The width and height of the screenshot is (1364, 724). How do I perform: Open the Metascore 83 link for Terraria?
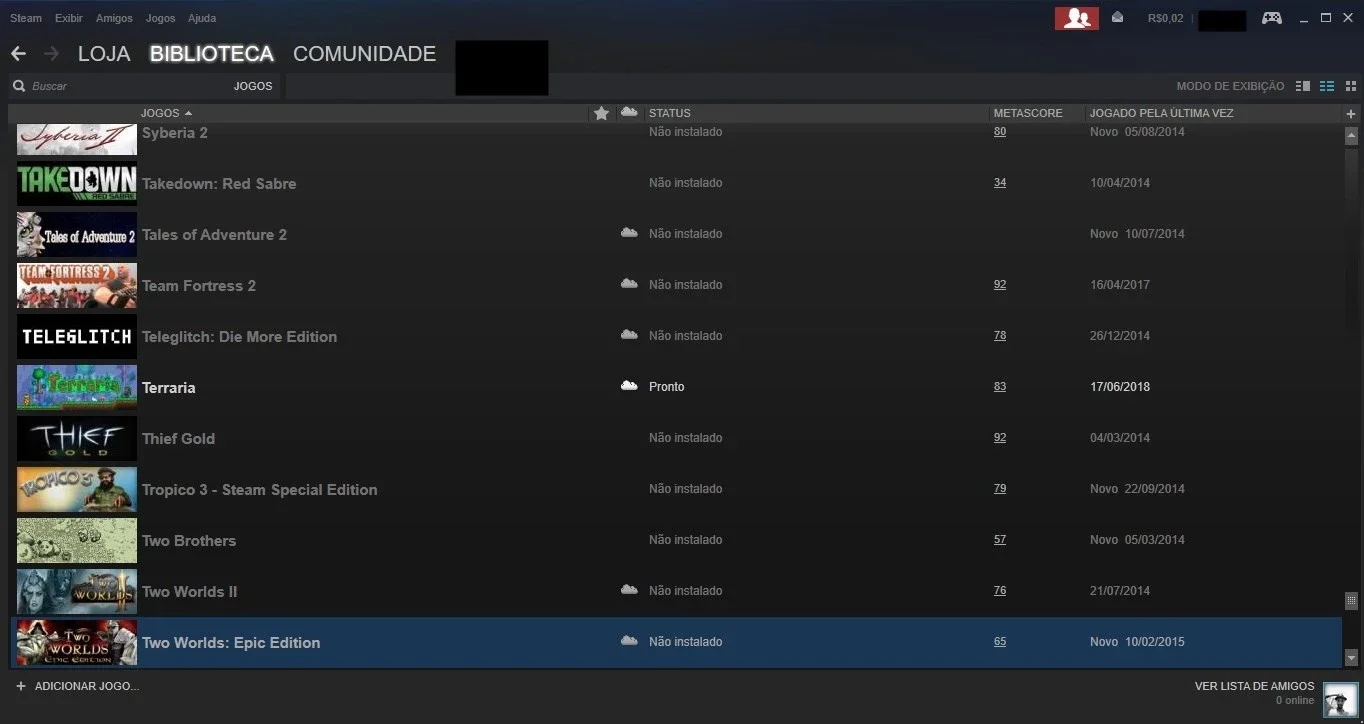1000,387
